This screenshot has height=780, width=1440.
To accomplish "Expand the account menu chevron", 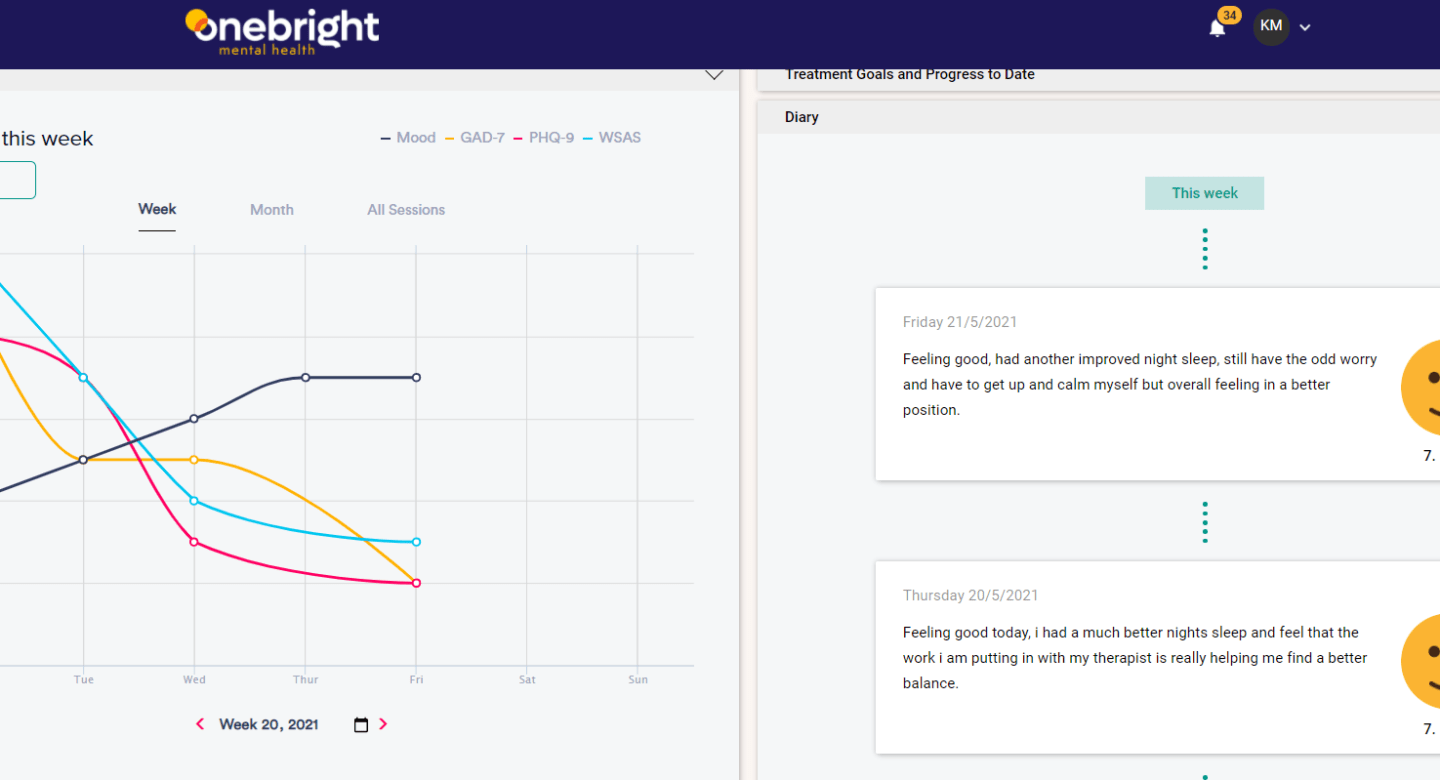I will [x=1305, y=28].
